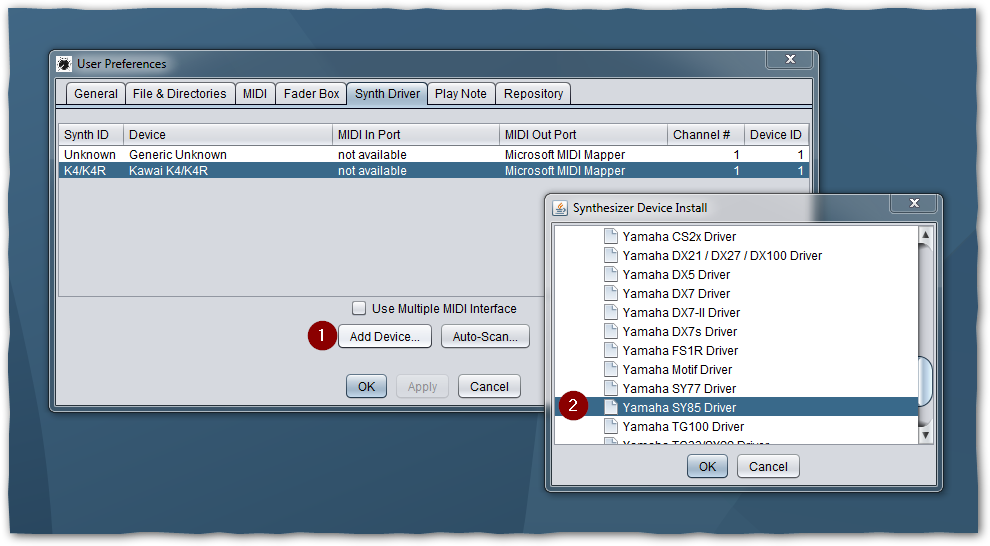This screenshot has height=546, width=990.
Task: Click file icon beside Yamaha FS1R Driver
Action: (611, 350)
